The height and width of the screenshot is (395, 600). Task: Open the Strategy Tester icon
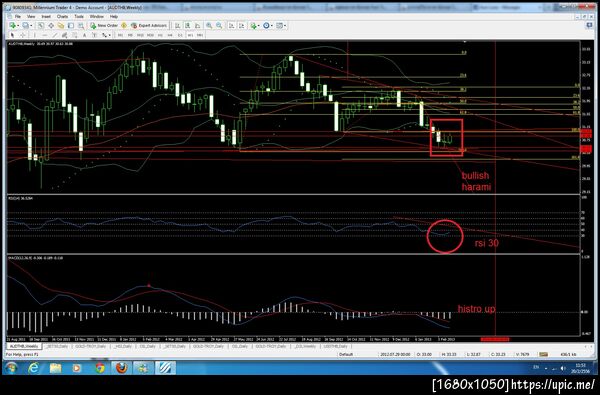tap(81, 26)
